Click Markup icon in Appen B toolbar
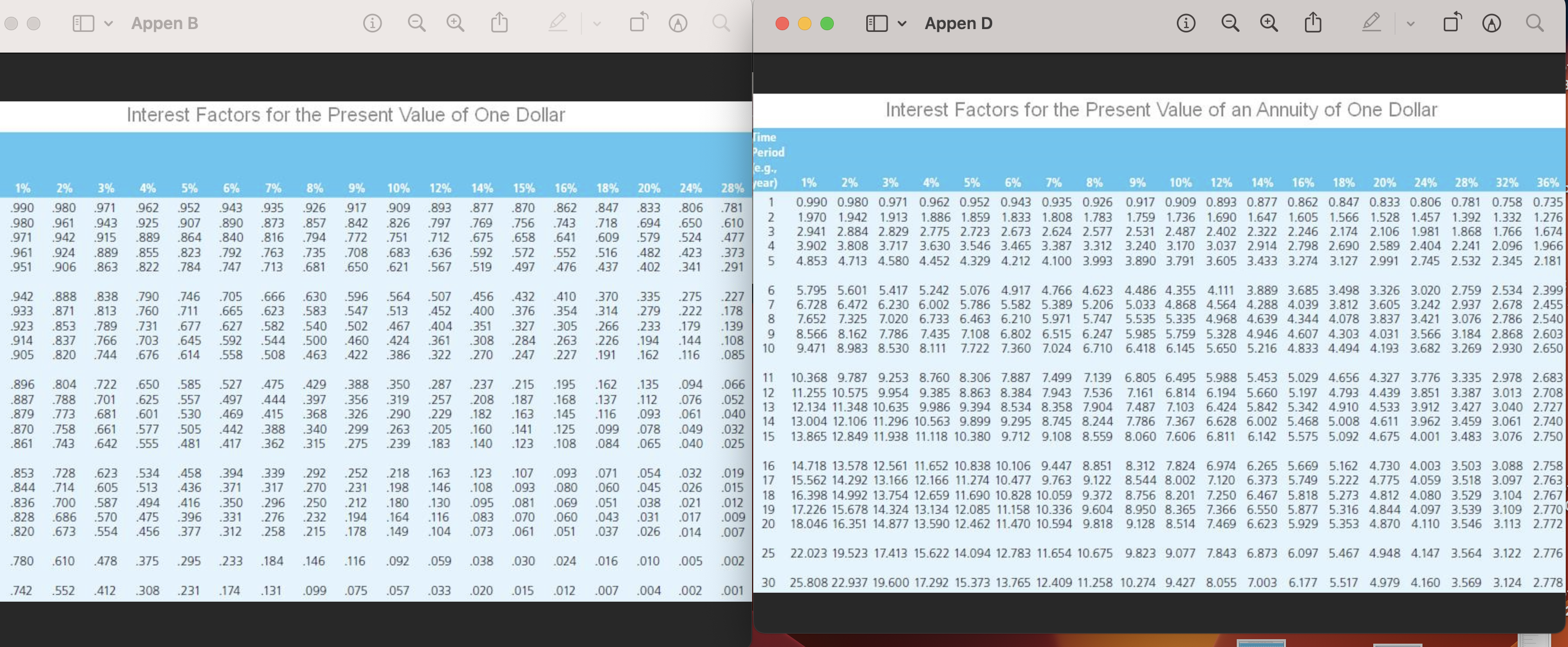 click(678, 23)
